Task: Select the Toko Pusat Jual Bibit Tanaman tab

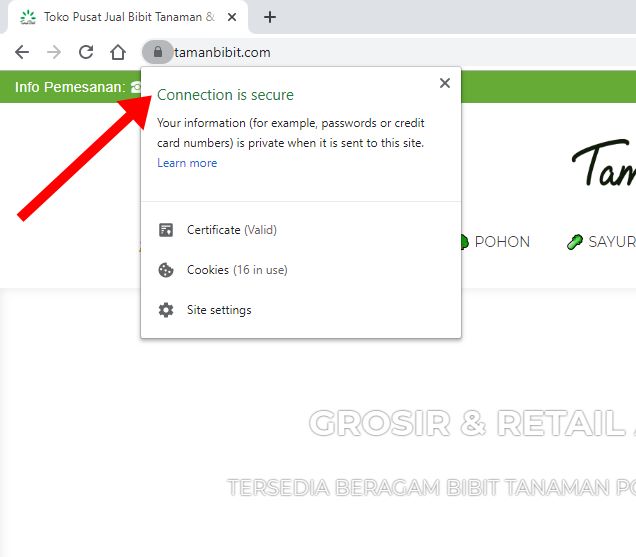Action: coord(128,17)
